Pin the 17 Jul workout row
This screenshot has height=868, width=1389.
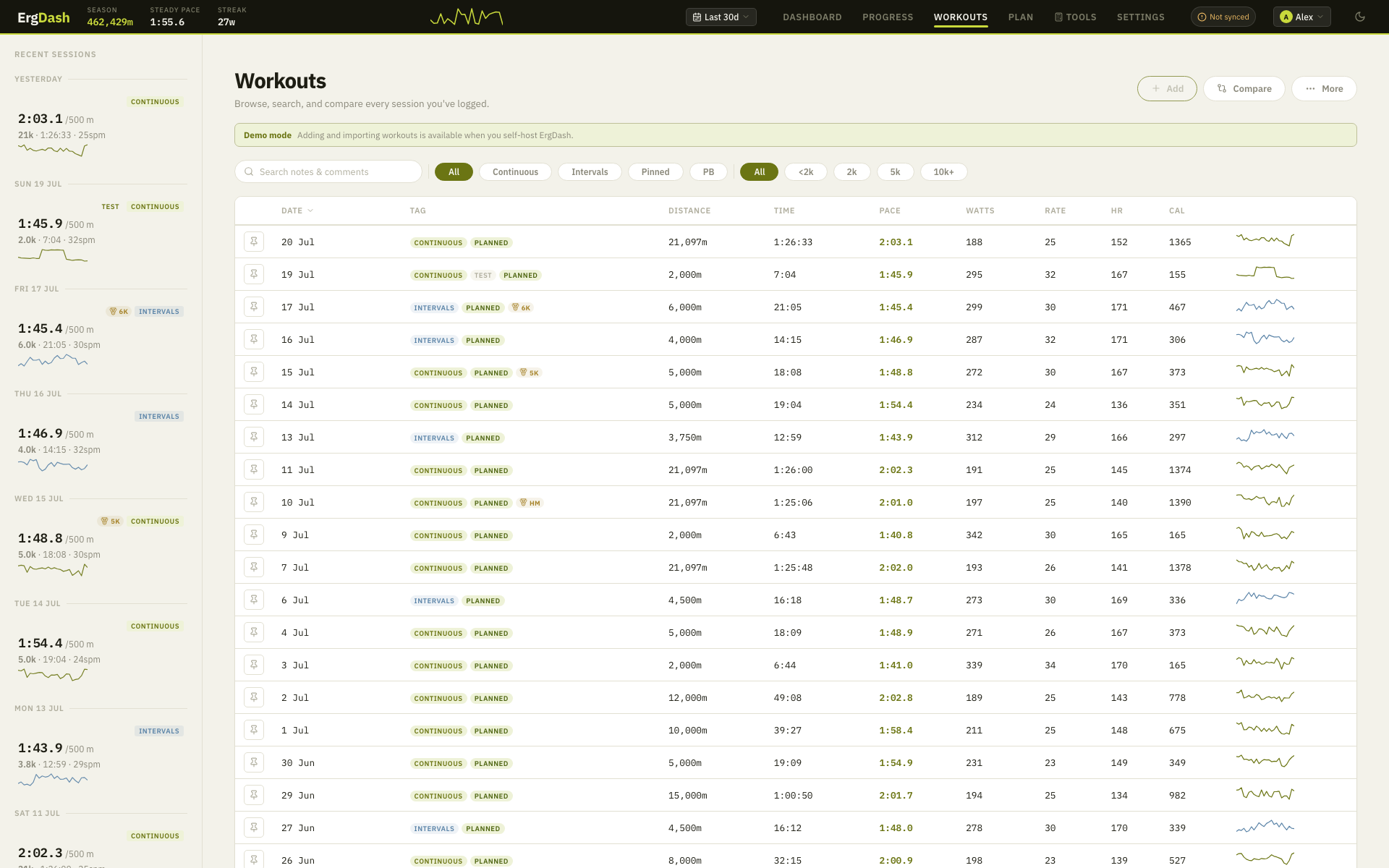point(254,307)
